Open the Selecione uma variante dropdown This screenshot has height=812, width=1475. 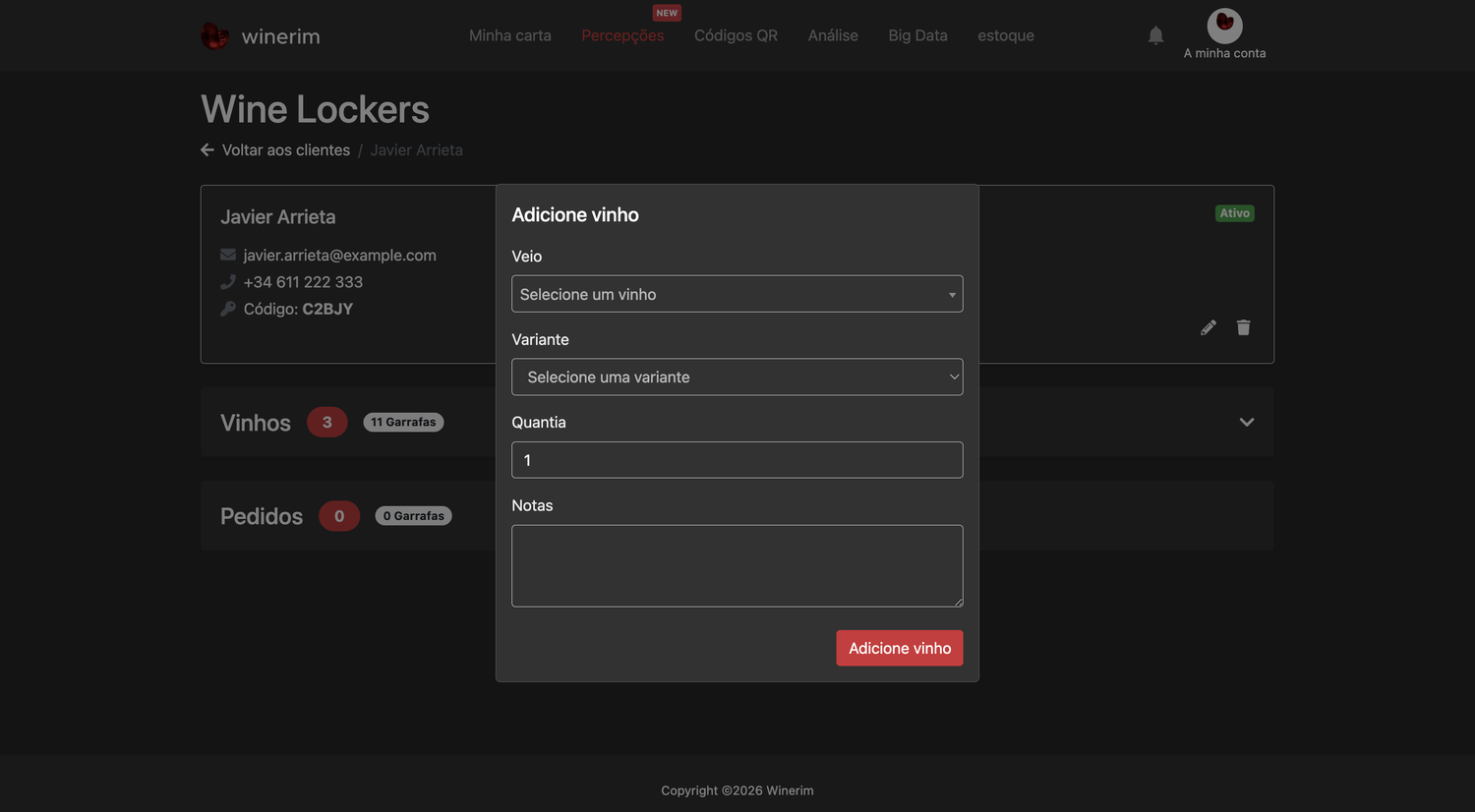pos(737,377)
